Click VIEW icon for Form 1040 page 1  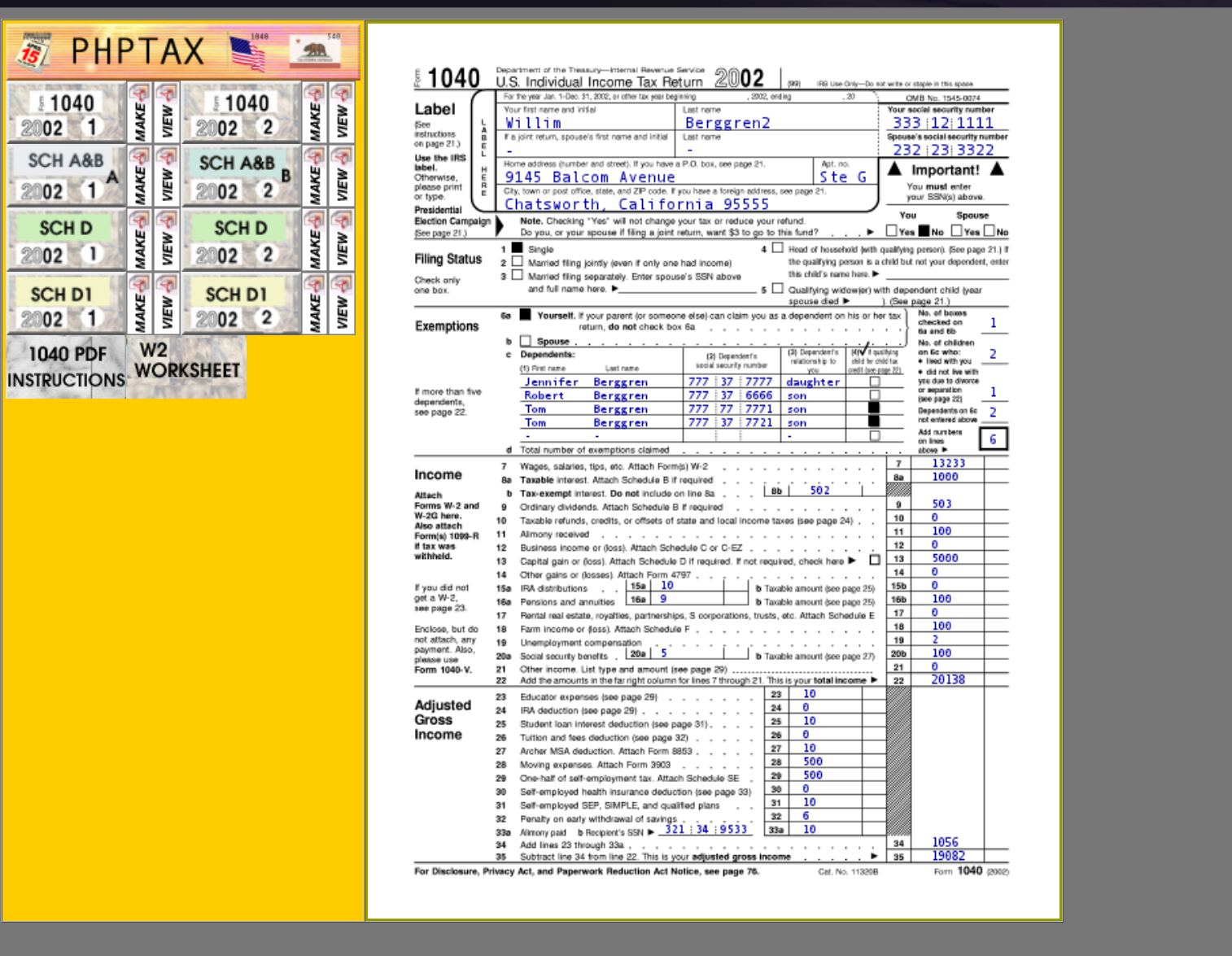(x=167, y=112)
